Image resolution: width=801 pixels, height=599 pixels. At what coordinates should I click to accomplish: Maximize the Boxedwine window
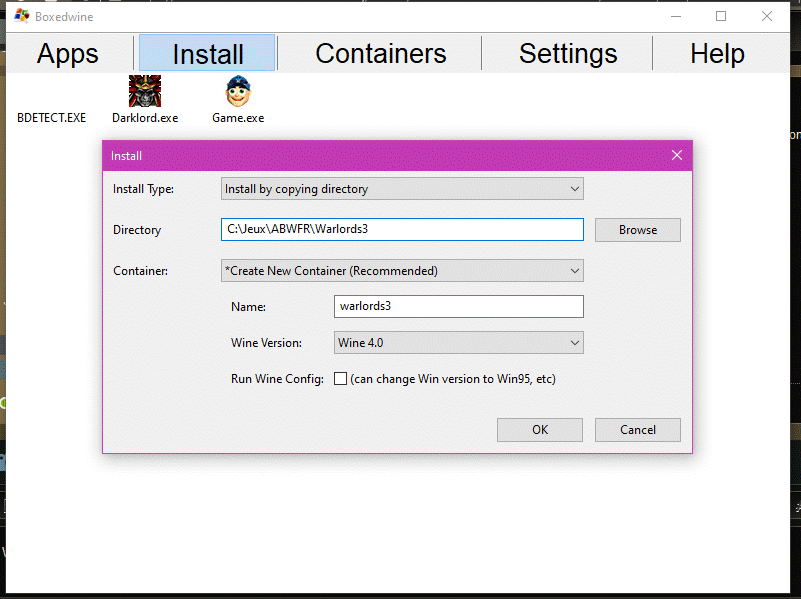pos(721,16)
